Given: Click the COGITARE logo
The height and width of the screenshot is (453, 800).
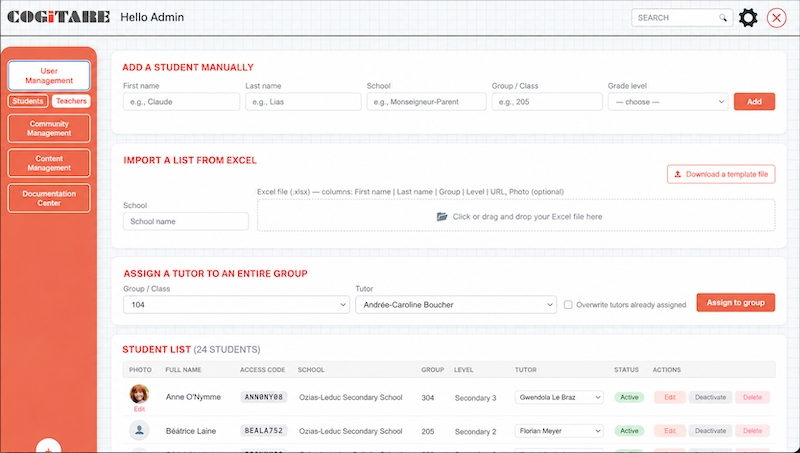Looking at the screenshot, I should click(59, 17).
